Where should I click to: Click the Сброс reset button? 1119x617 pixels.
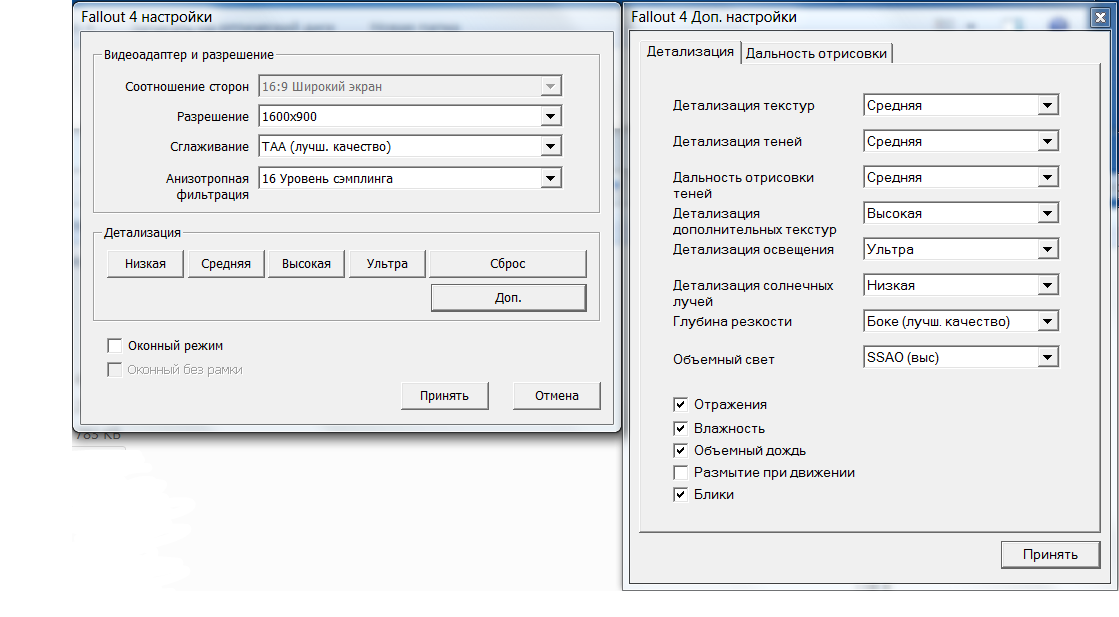507,263
